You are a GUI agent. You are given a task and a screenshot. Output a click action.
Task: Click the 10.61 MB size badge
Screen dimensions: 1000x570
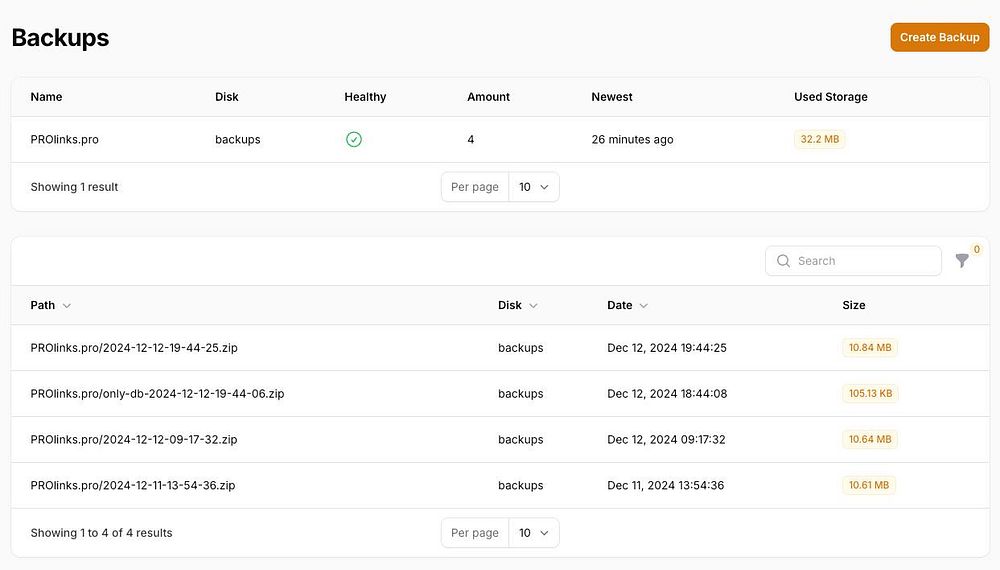click(x=868, y=486)
